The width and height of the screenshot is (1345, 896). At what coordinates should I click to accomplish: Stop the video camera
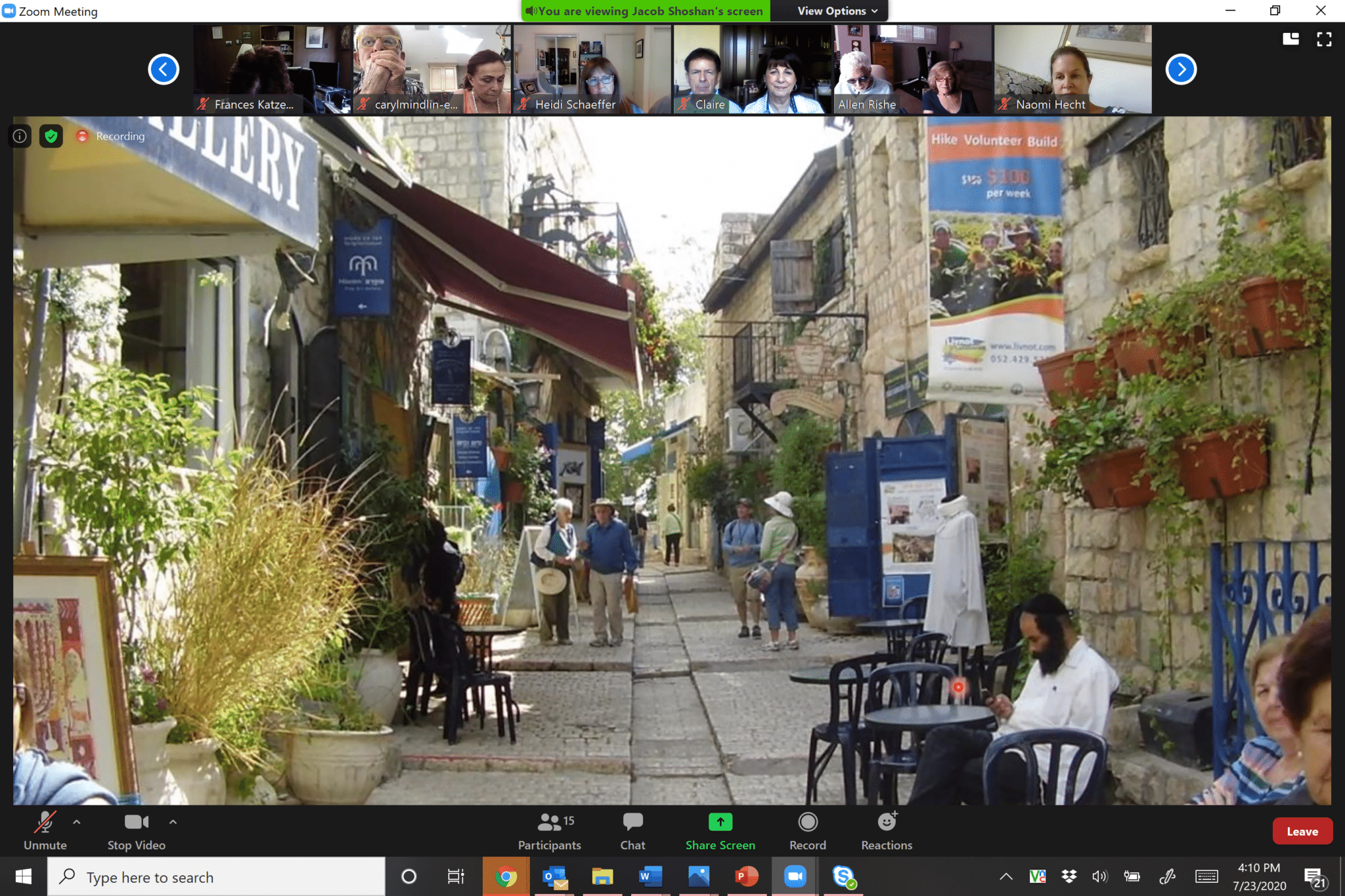coord(137,831)
